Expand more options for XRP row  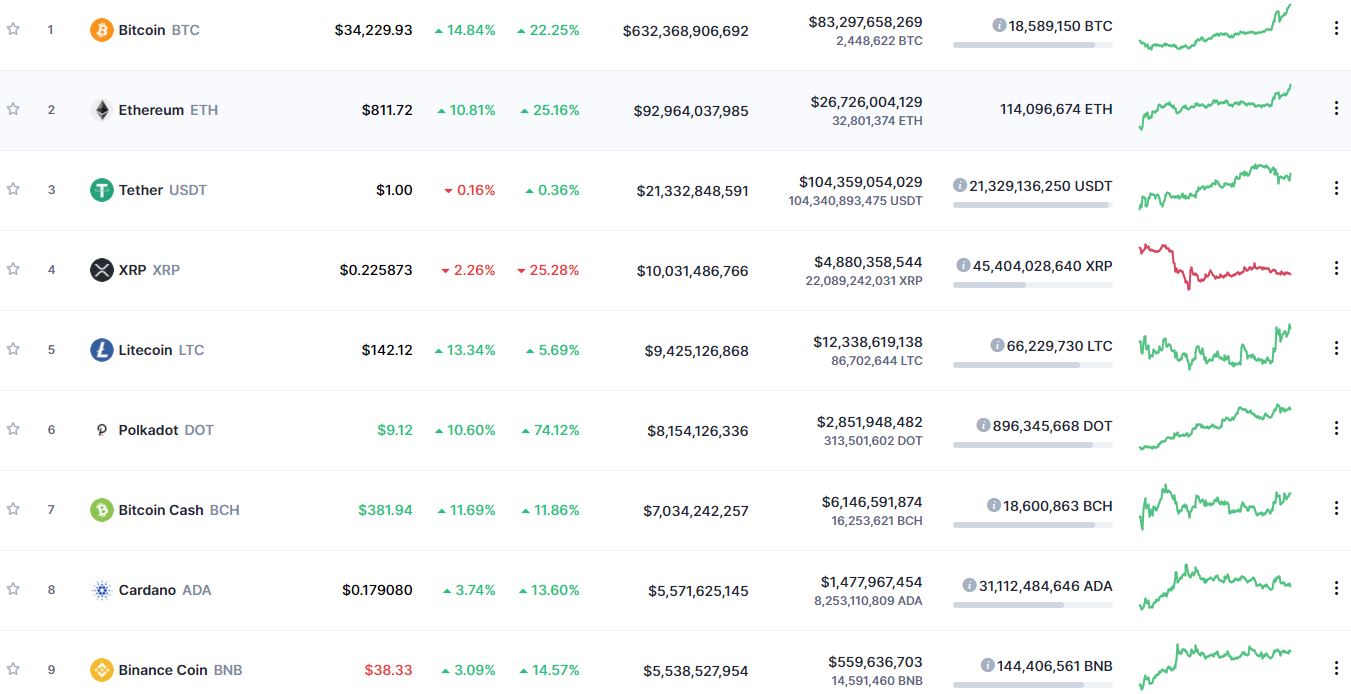pyautogui.click(x=1336, y=268)
